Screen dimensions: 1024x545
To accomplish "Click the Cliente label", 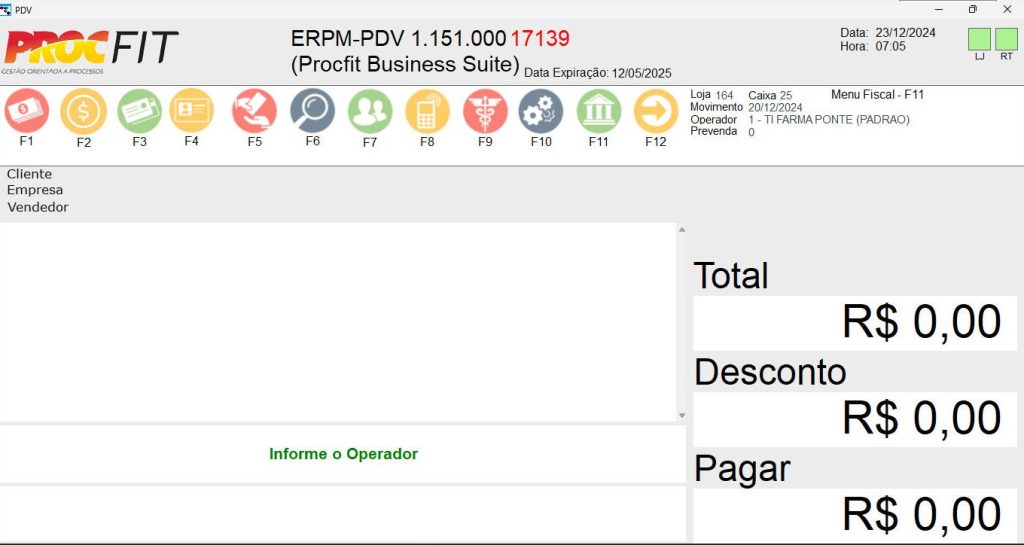I will [x=29, y=174].
